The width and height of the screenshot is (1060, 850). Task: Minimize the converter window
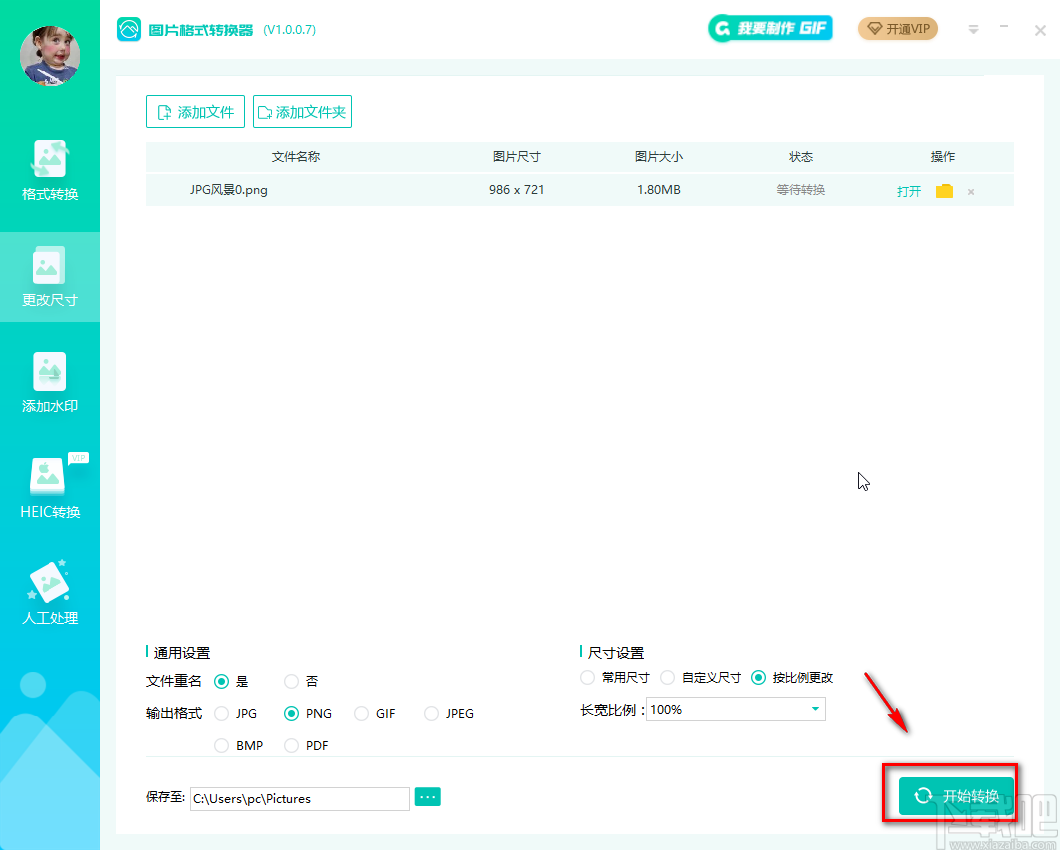[1004, 27]
